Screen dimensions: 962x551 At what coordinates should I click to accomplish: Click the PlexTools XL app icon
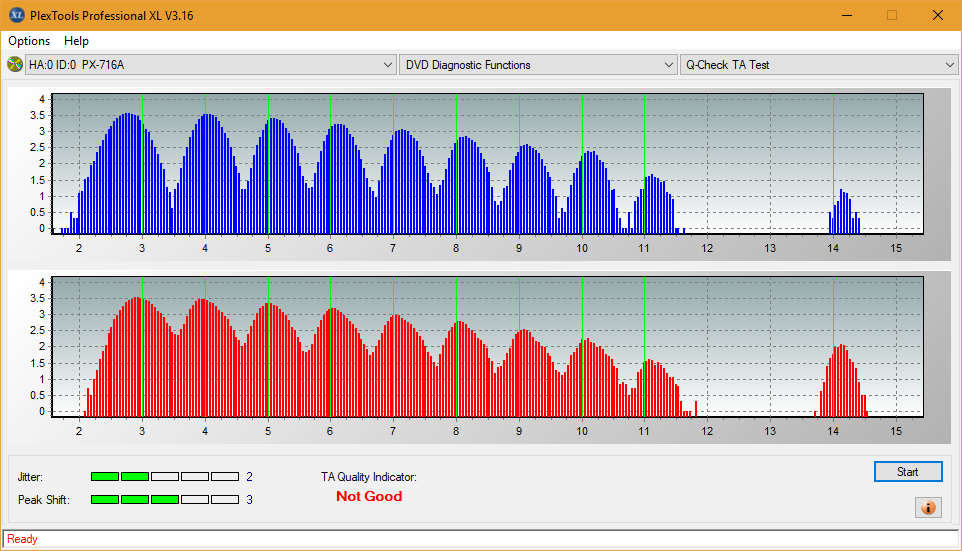pos(17,15)
